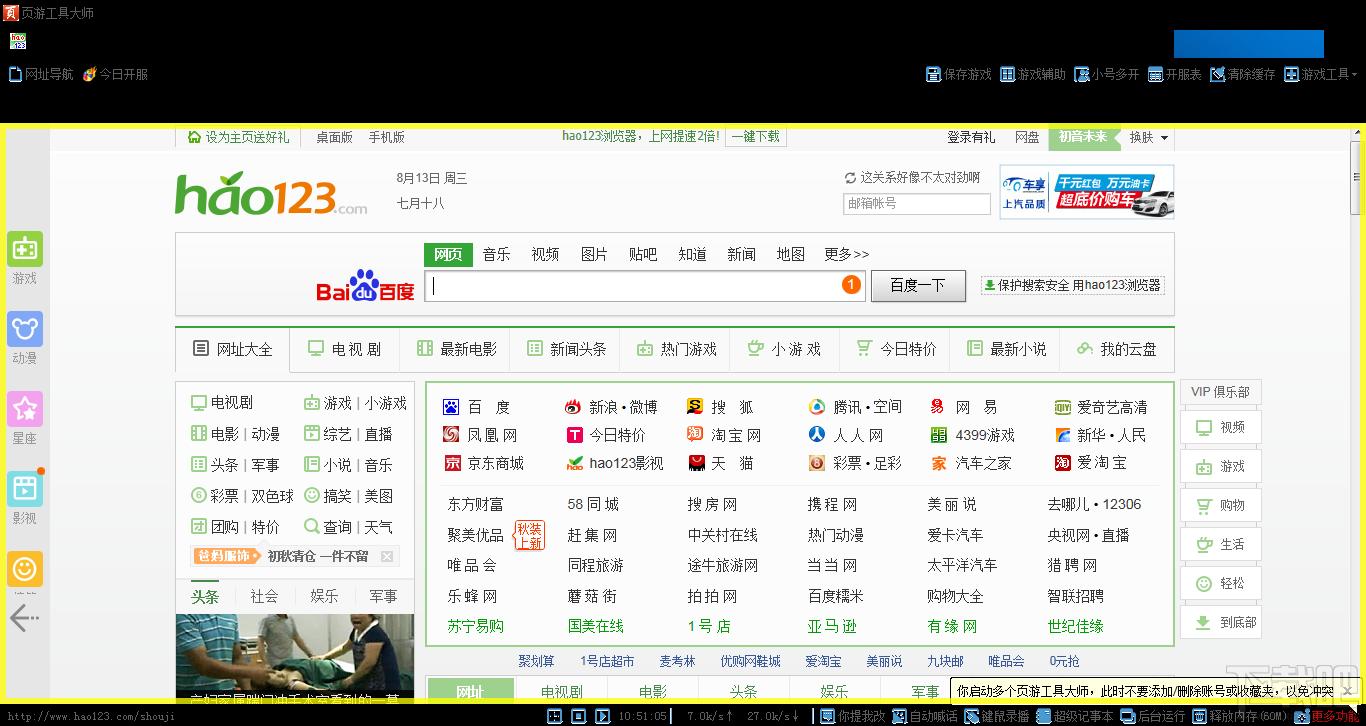The width and height of the screenshot is (1366, 726).
Task: Click the orange 1 badge in search box
Action: (x=851, y=285)
